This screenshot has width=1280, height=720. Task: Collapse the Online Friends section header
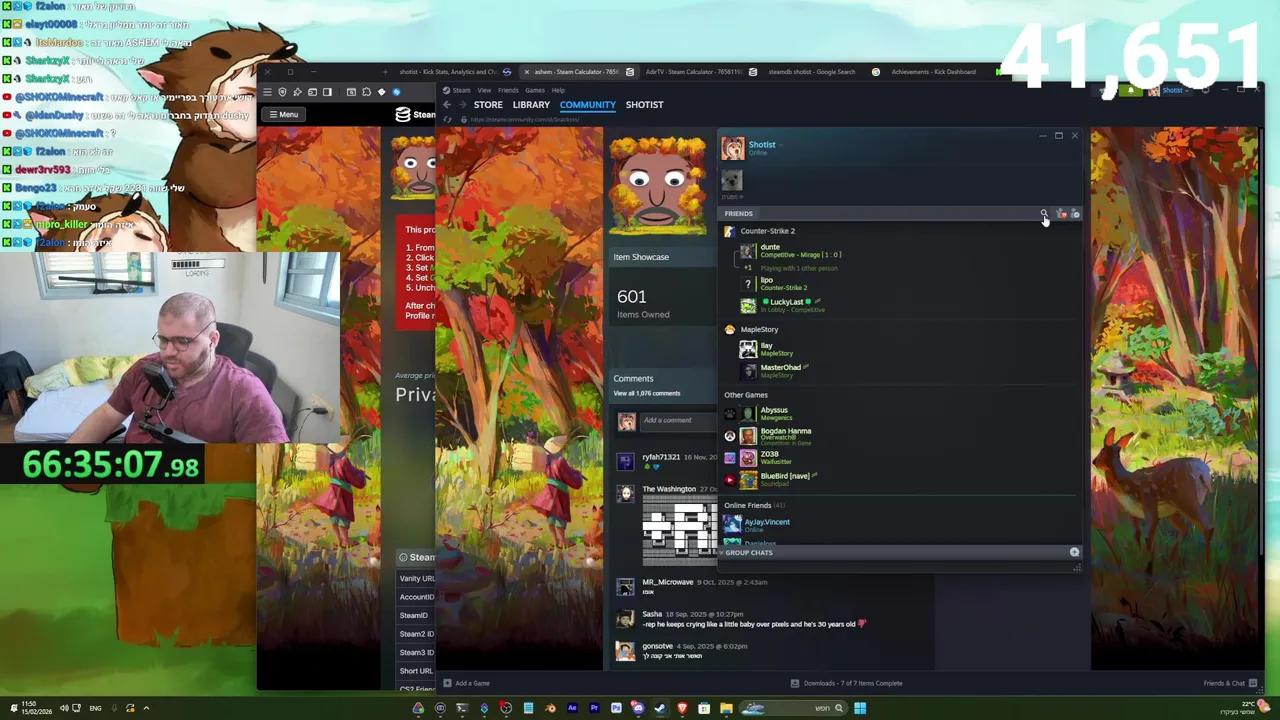click(754, 505)
